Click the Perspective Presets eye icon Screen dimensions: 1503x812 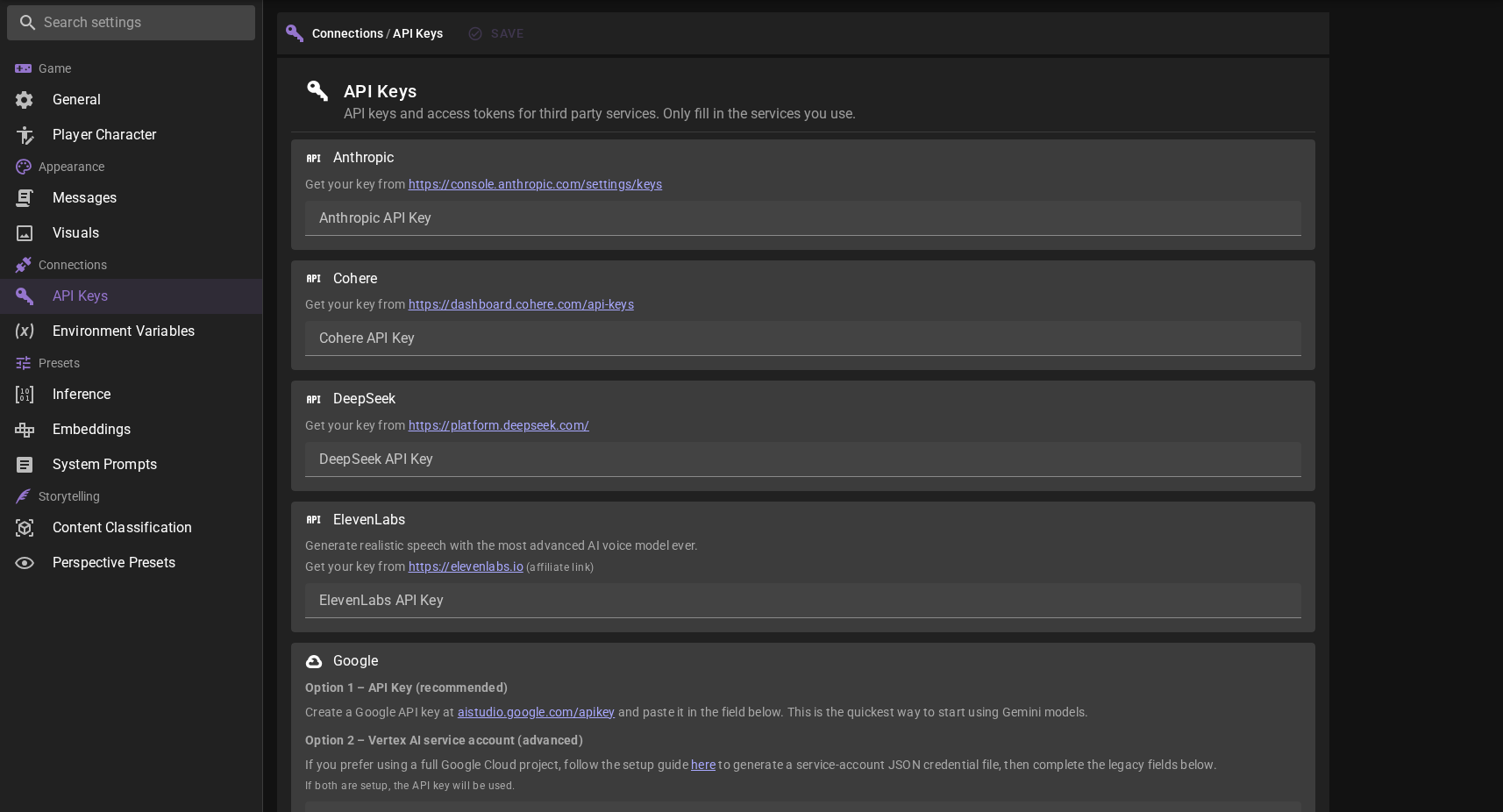pyautogui.click(x=25, y=563)
